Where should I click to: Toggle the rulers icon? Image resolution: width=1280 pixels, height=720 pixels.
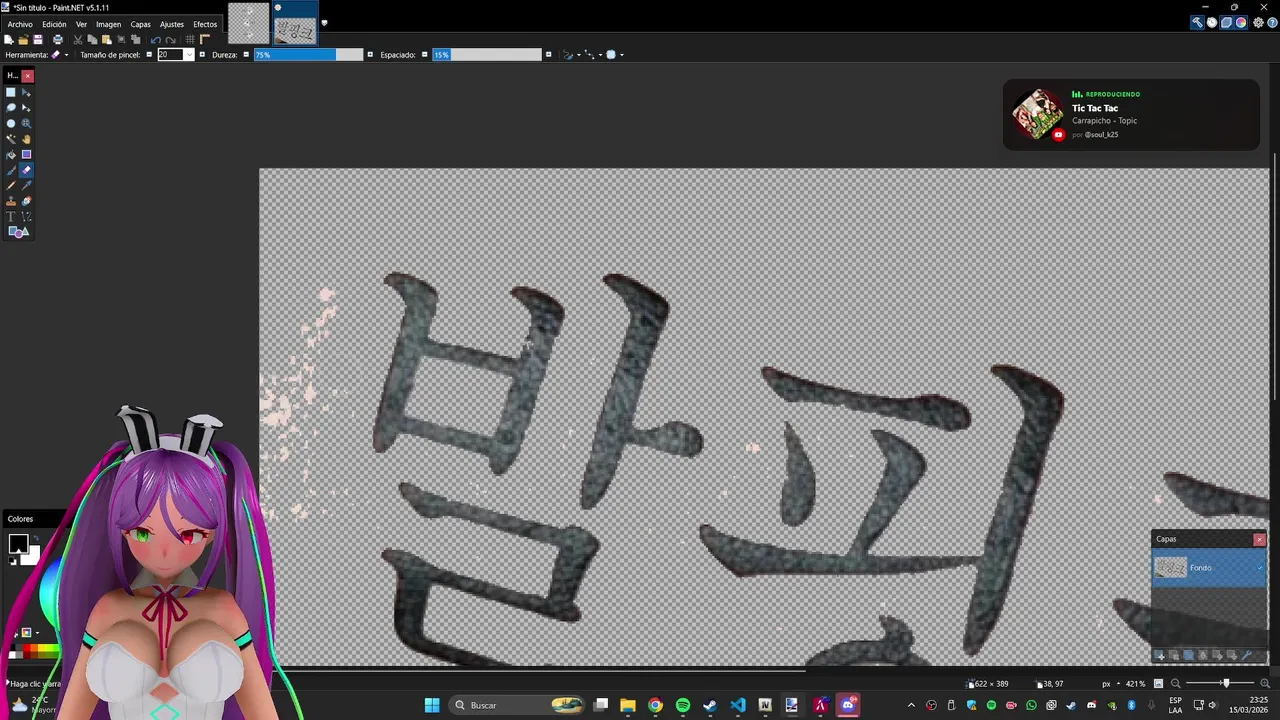[205, 40]
